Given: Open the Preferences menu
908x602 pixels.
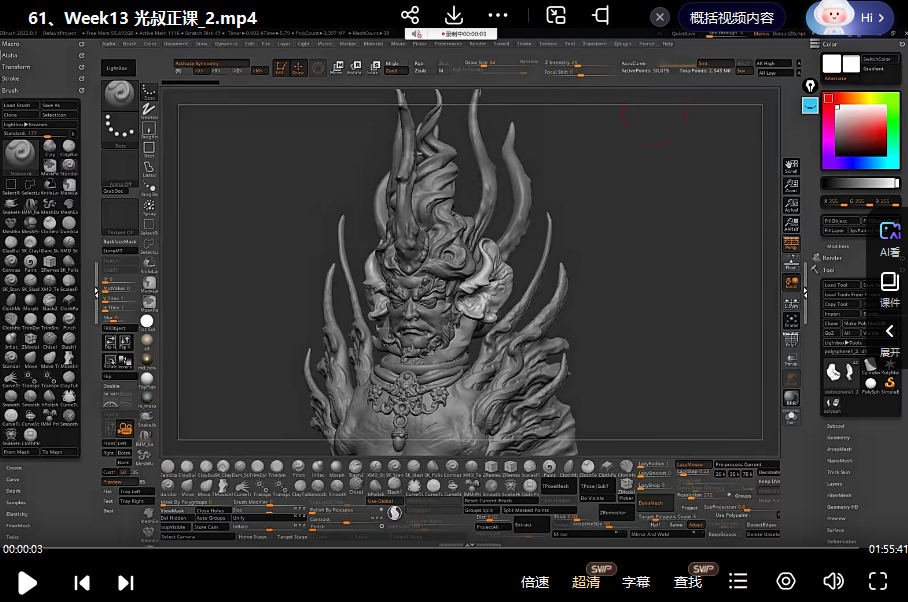Looking at the screenshot, I should [445, 43].
